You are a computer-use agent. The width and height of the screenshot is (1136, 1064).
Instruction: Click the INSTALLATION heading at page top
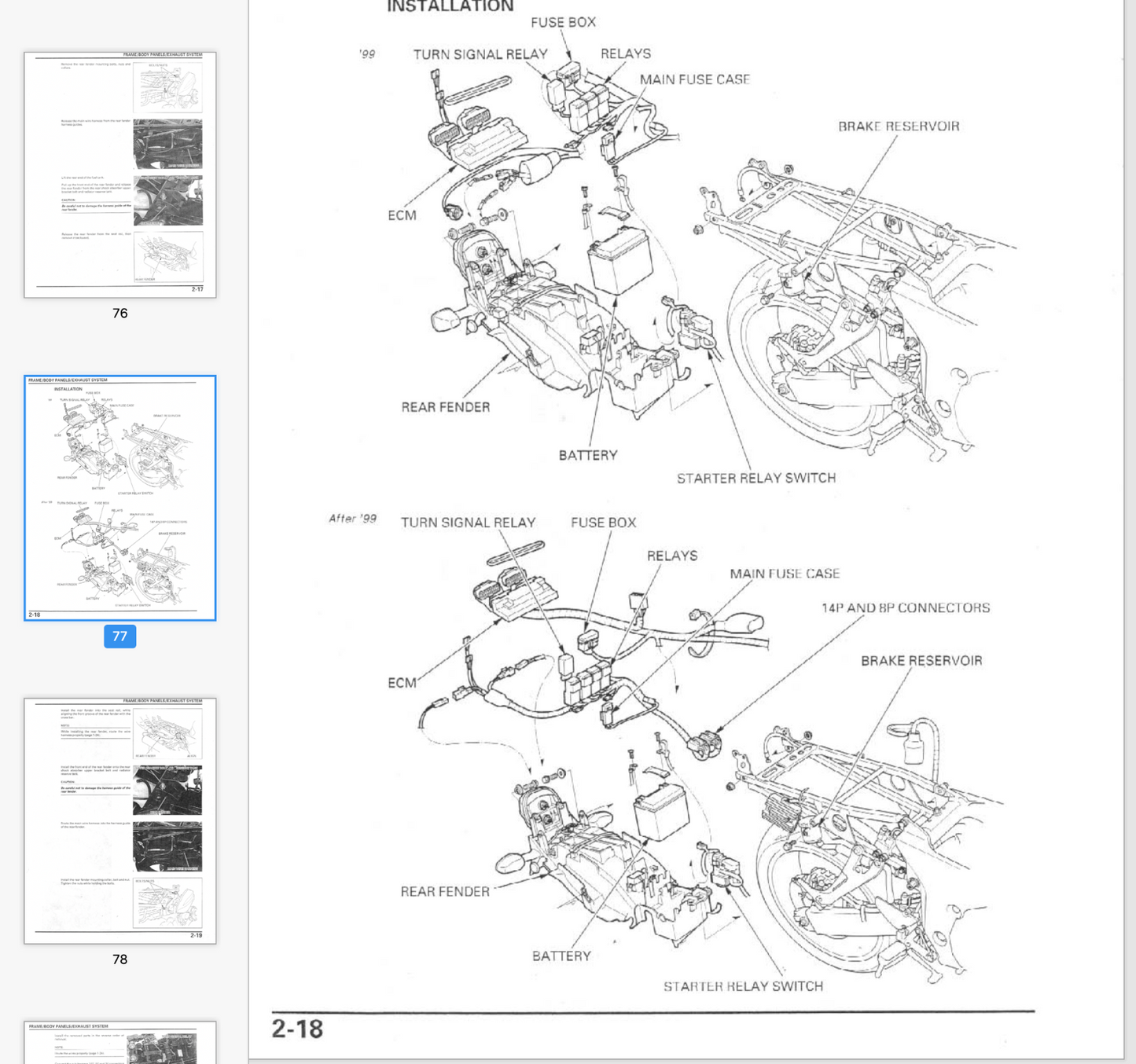tap(450, 6)
